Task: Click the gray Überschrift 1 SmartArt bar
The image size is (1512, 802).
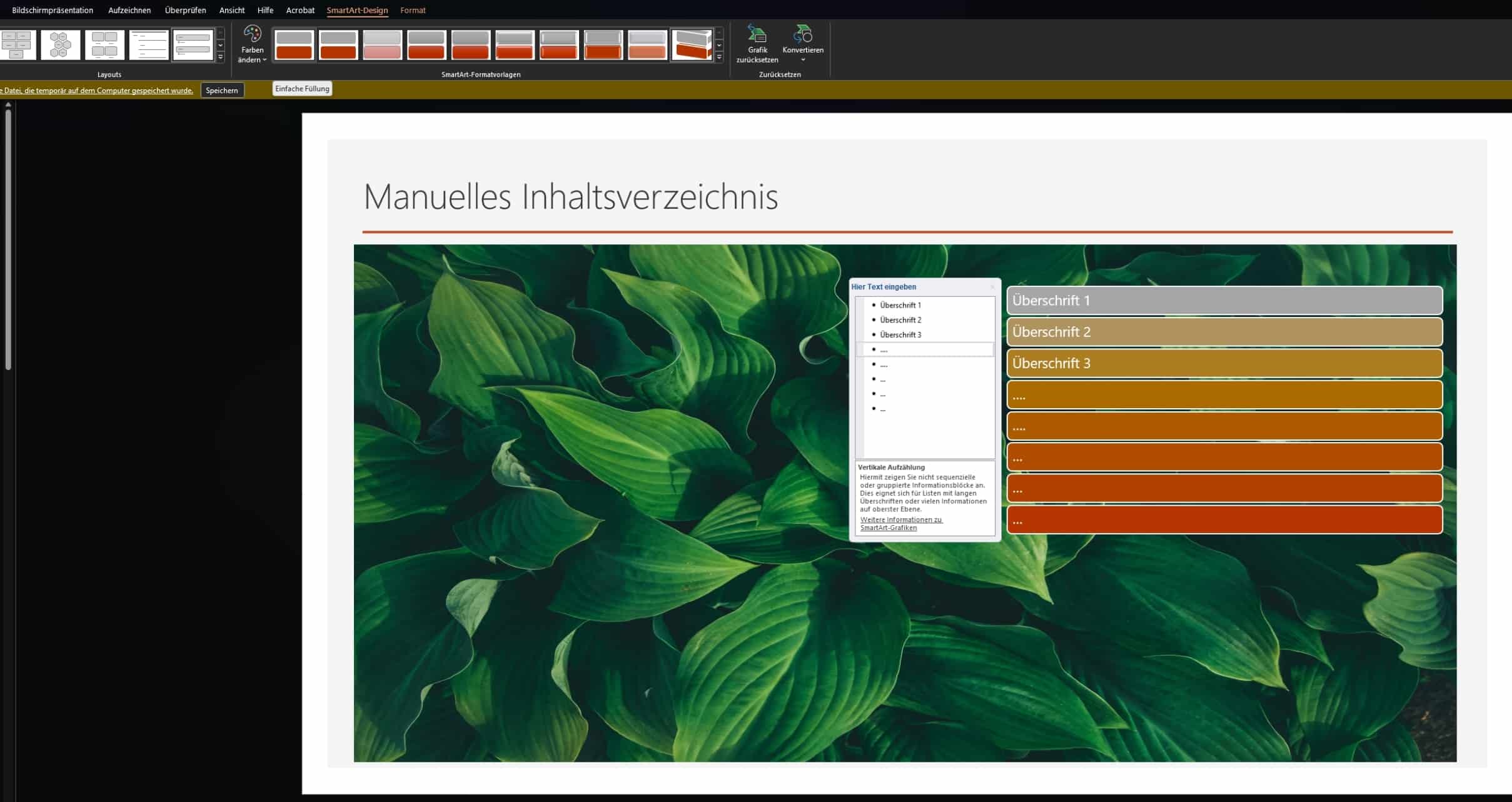Action: 1224,301
